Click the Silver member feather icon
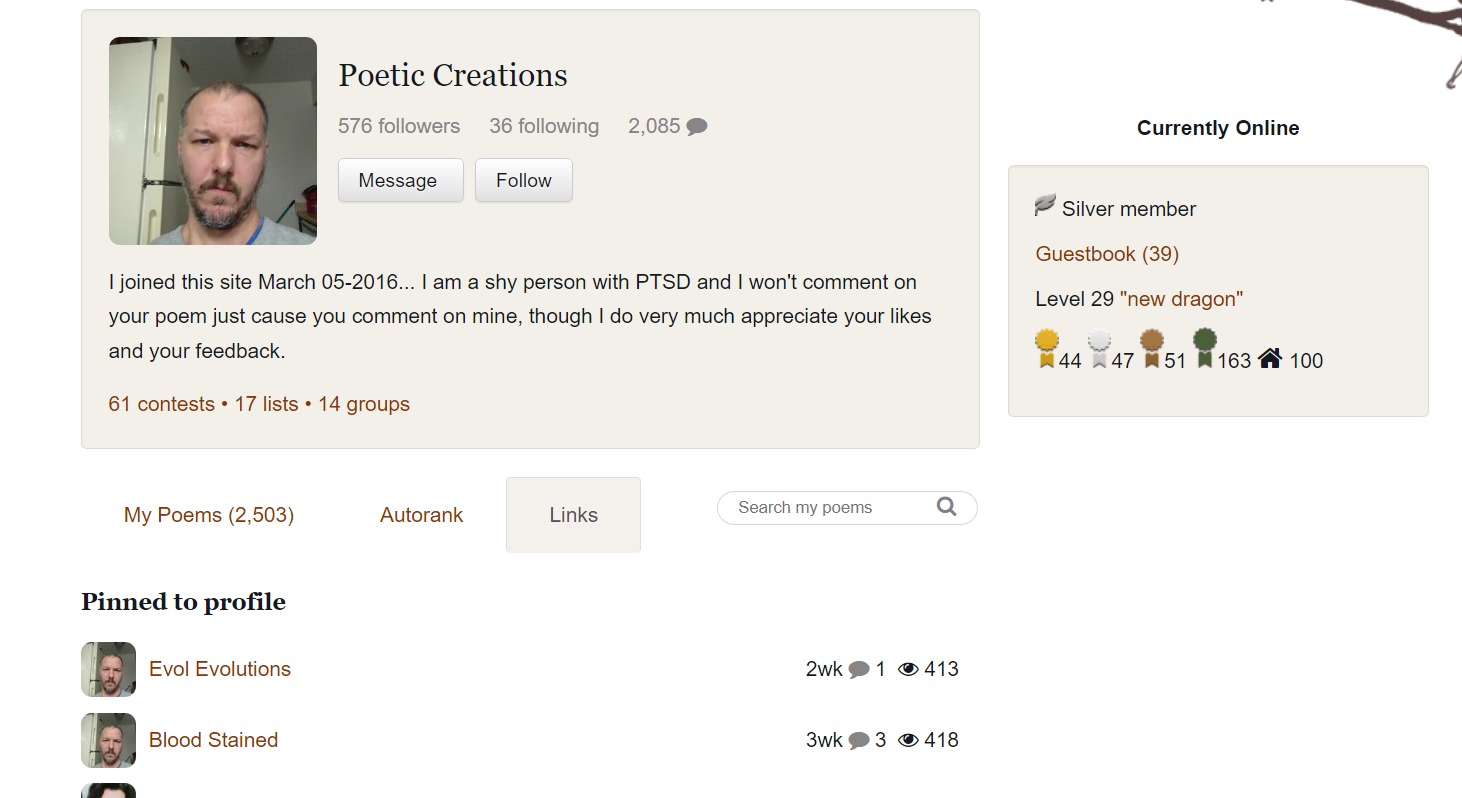1462x798 pixels. (x=1045, y=206)
